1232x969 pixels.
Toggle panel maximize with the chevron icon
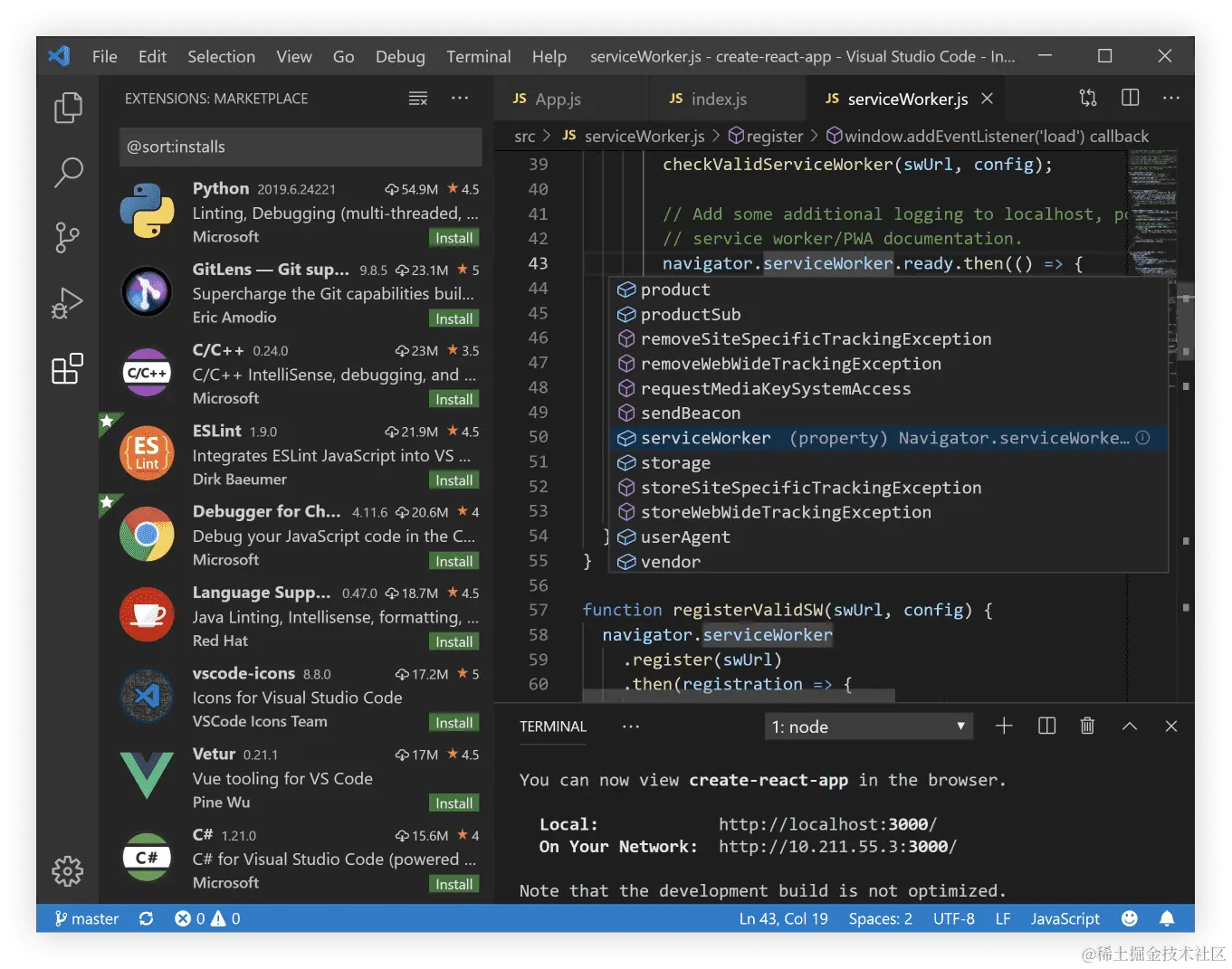coord(1129,726)
